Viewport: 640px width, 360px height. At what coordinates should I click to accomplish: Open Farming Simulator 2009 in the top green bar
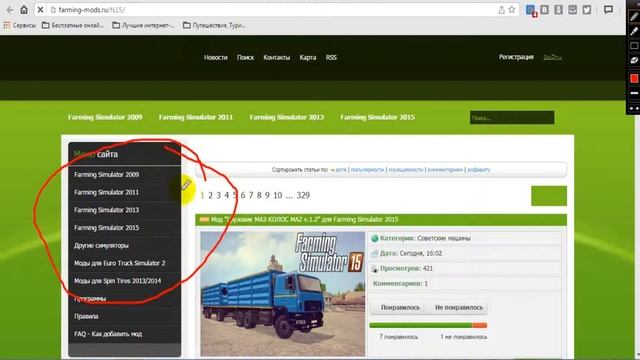pos(105,117)
